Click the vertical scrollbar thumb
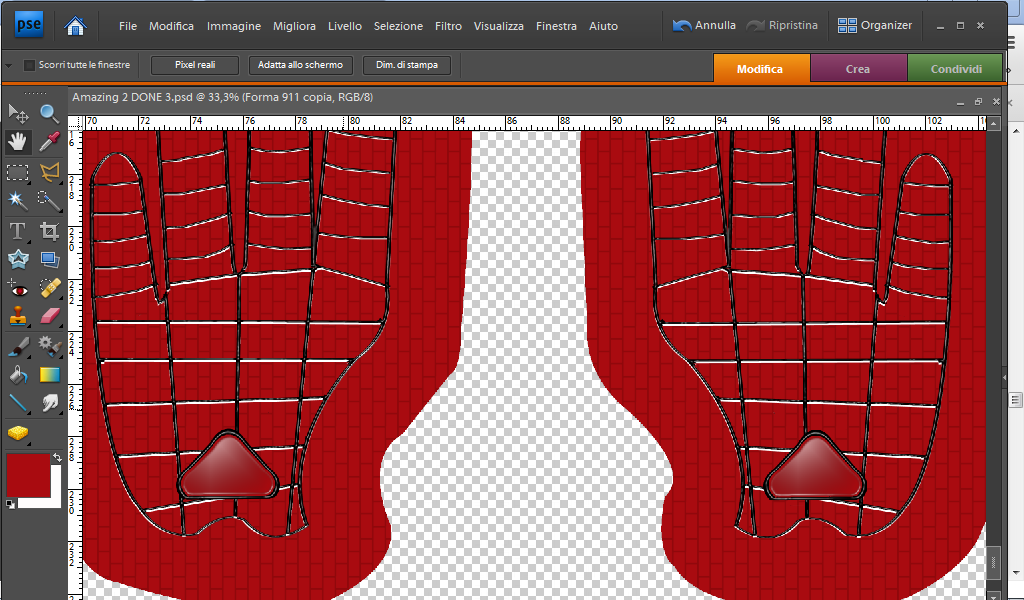The height and width of the screenshot is (600, 1024). (993, 562)
